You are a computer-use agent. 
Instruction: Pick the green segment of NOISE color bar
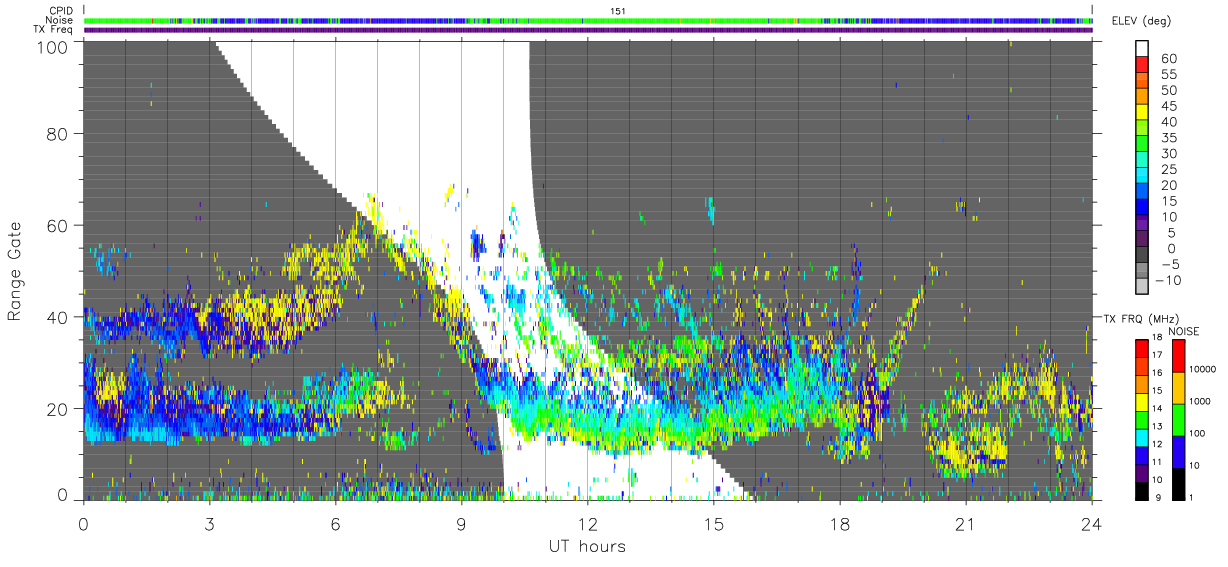click(1177, 418)
